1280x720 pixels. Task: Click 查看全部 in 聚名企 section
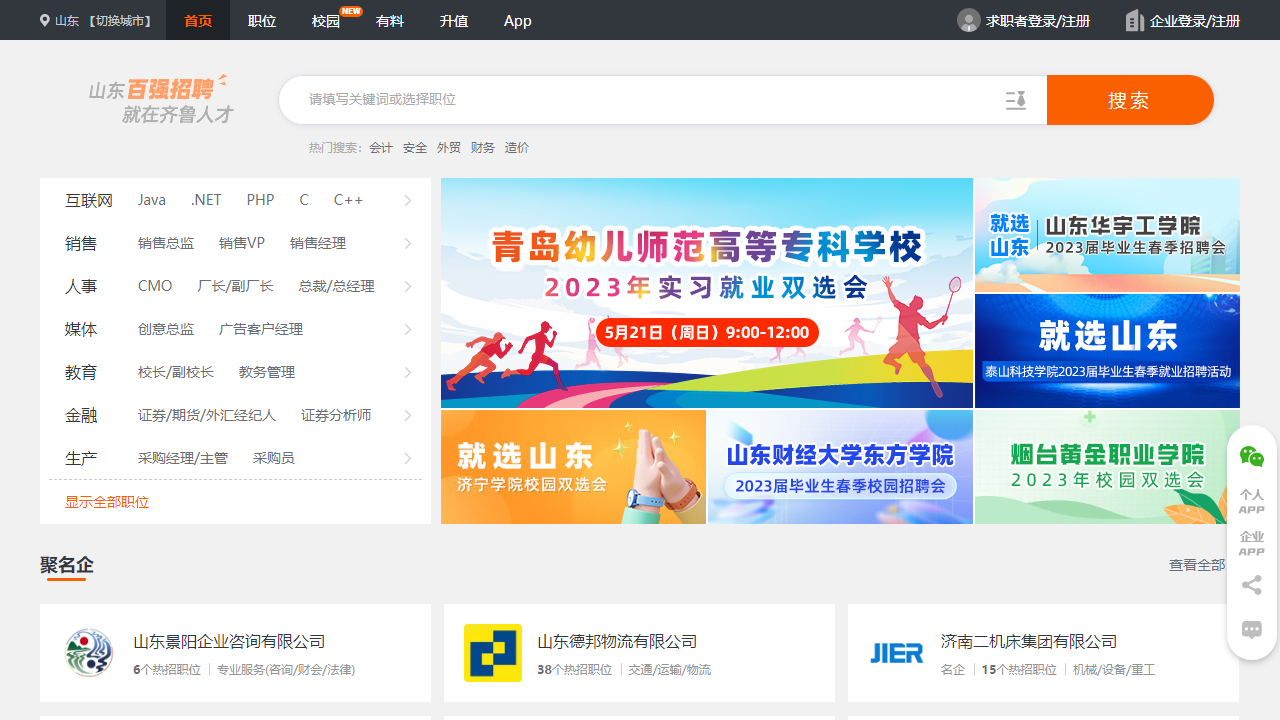click(1197, 565)
